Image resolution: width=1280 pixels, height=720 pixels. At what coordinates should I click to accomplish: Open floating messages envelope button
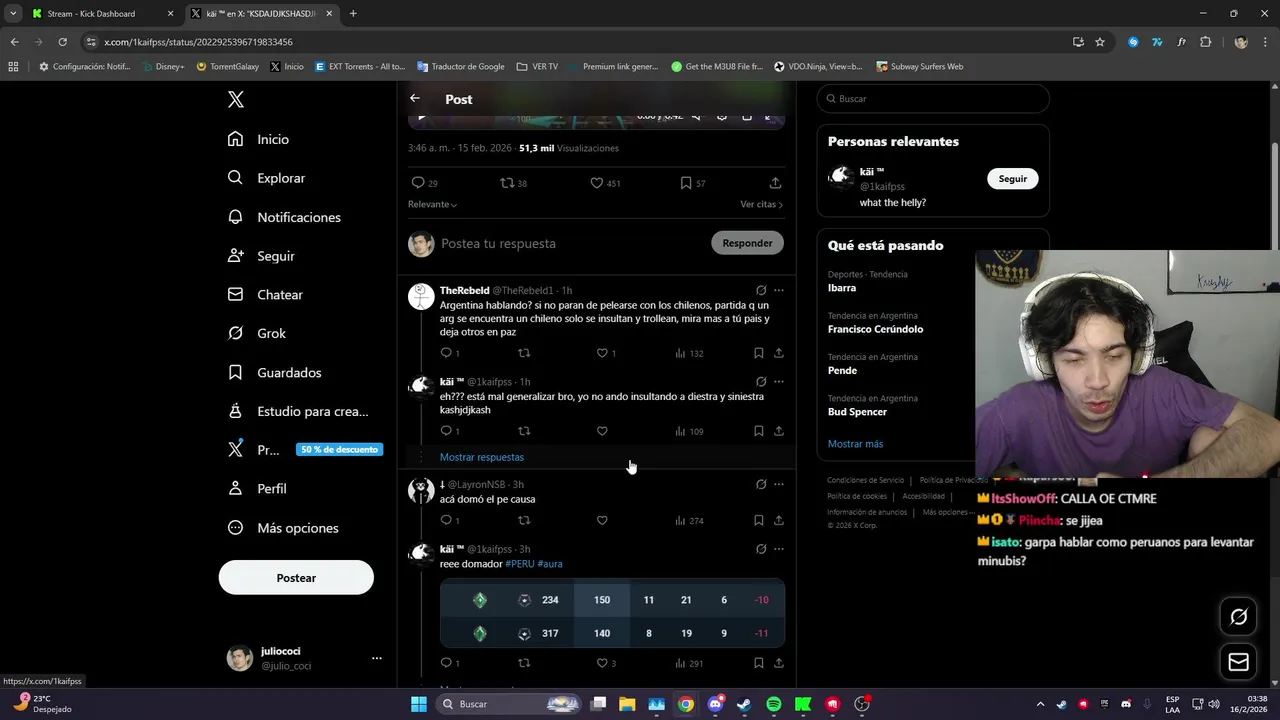[1238, 662]
